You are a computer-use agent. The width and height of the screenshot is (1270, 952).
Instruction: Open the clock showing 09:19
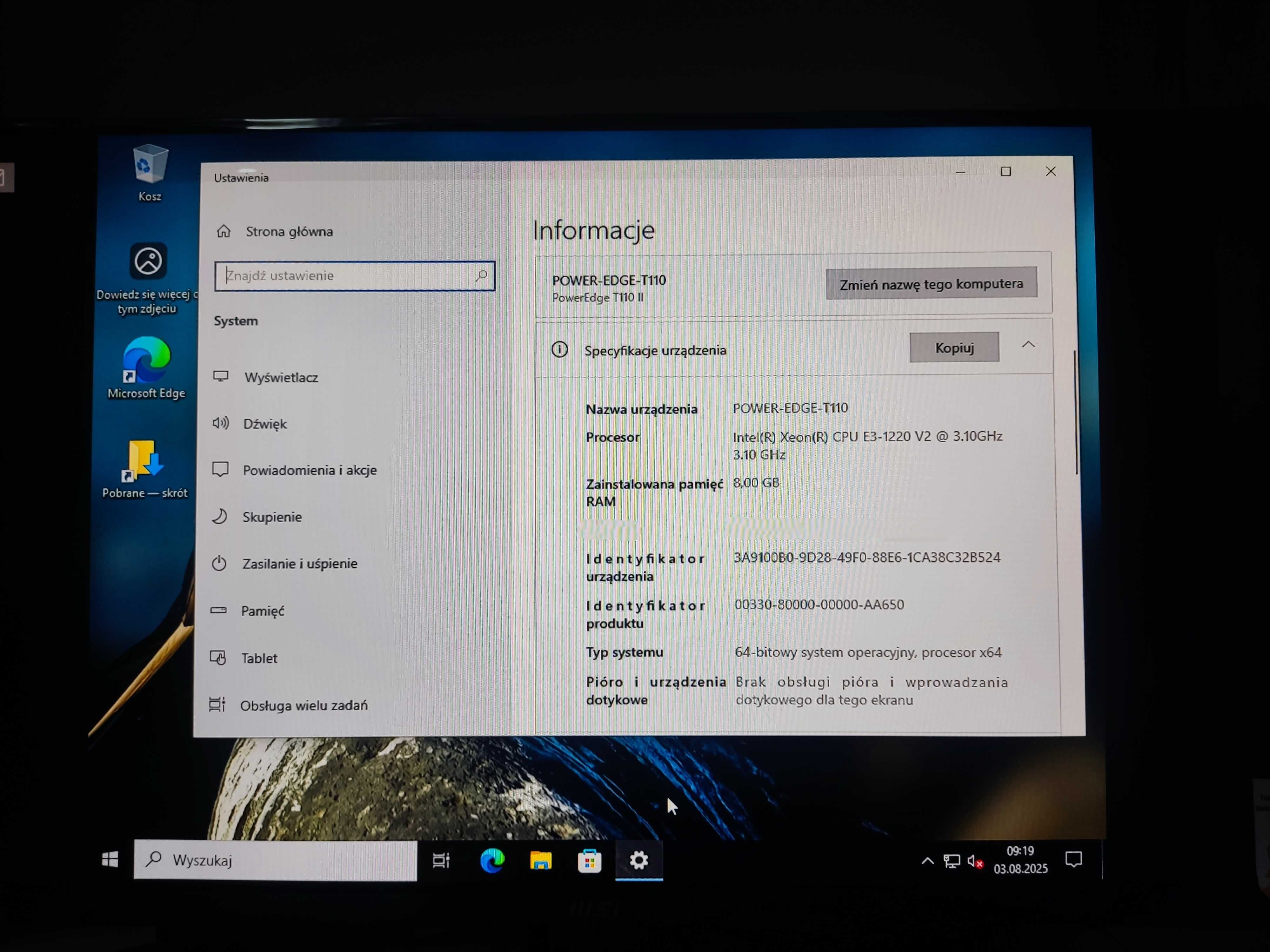point(1020,860)
